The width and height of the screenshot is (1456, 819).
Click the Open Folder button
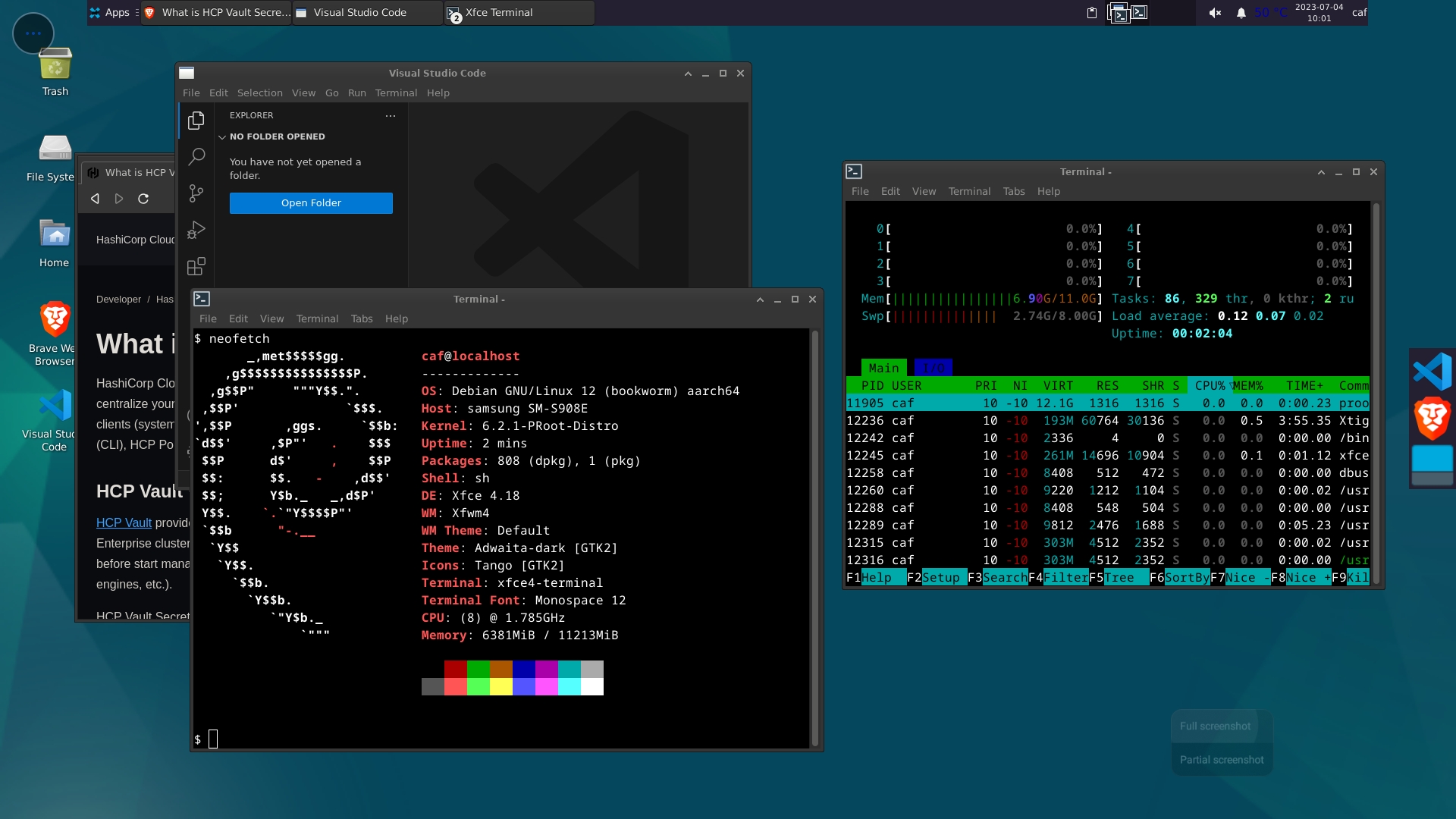pyautogui.click(x=311, y=203)
